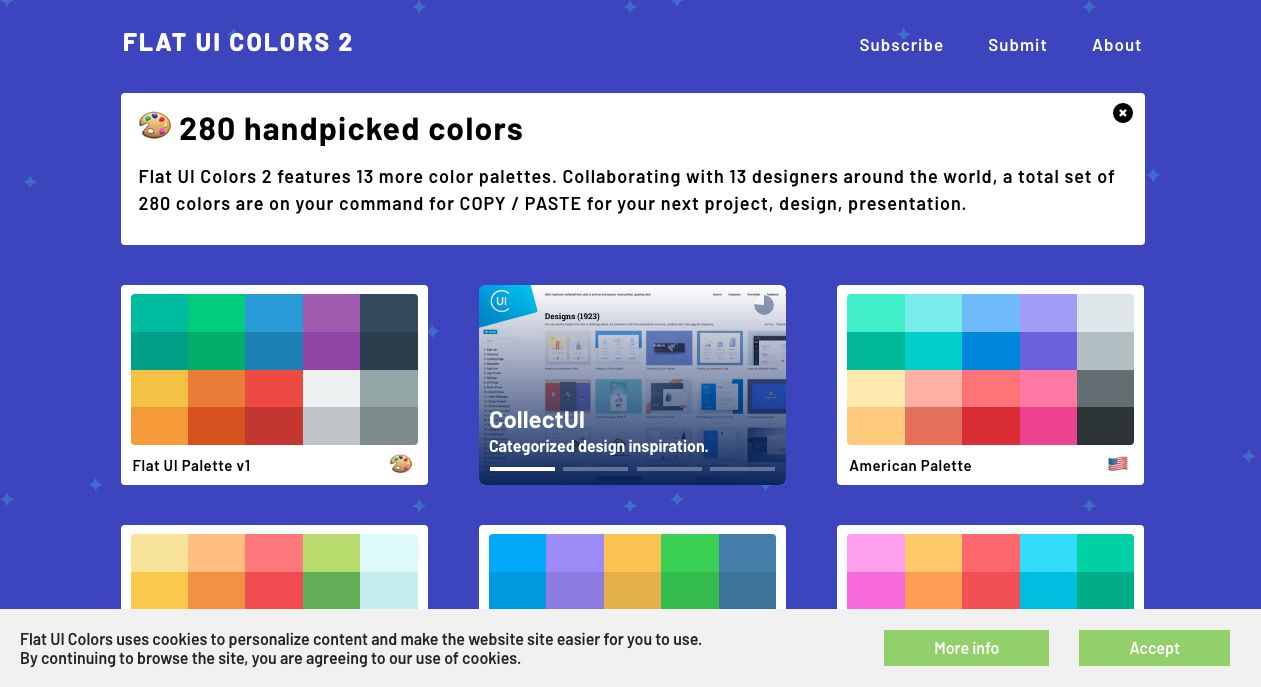Select last slide indicator in CollectUI carousel
The image size is (1261, 687).
pos(742,468)
